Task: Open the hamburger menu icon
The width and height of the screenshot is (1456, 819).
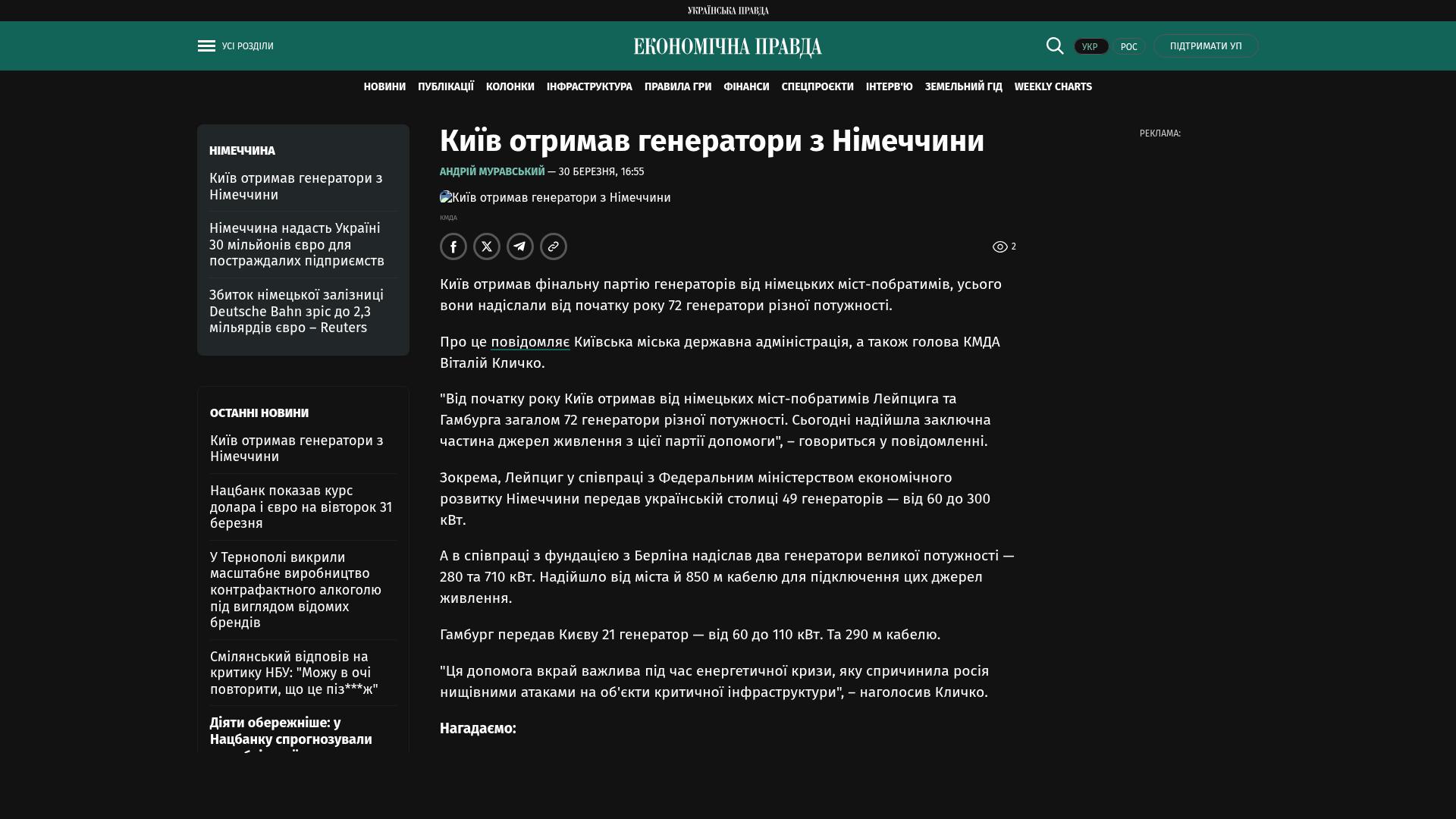Action: tap(206, 46)
